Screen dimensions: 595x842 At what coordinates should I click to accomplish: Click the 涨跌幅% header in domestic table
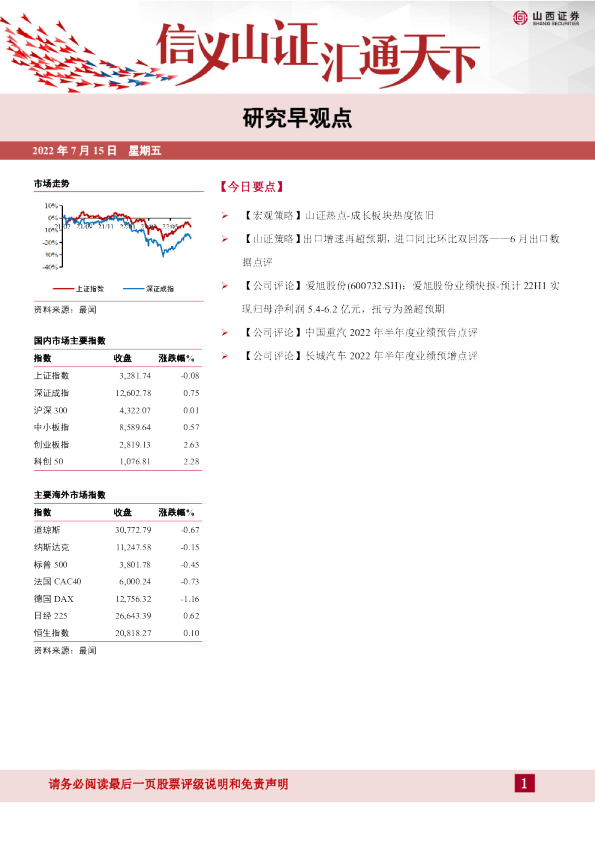tap(177, 358)
